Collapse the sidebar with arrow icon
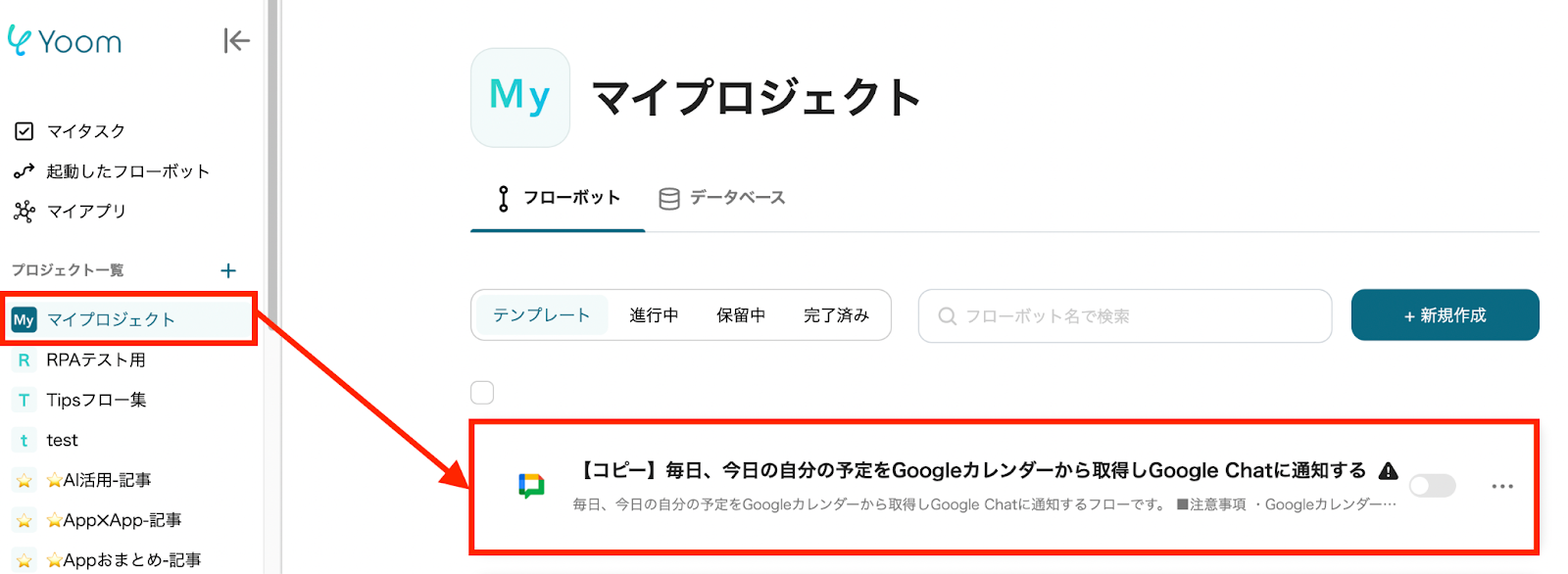This screenshot has width=1568, height=574. click(x=236, y=40)
